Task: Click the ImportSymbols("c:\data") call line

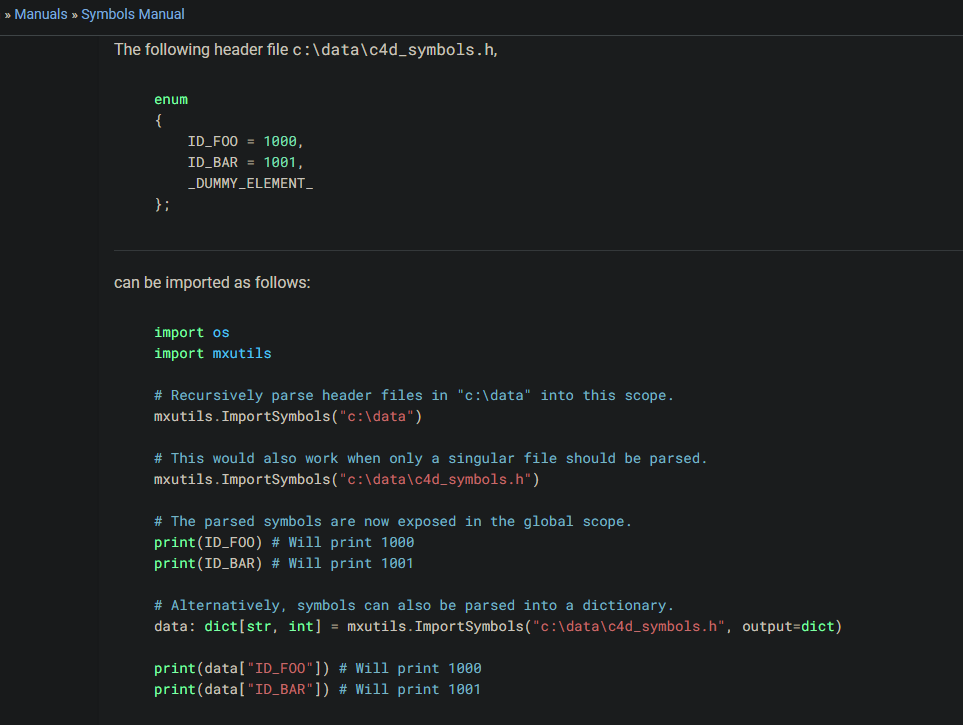Action: click(x=288, y=416)
